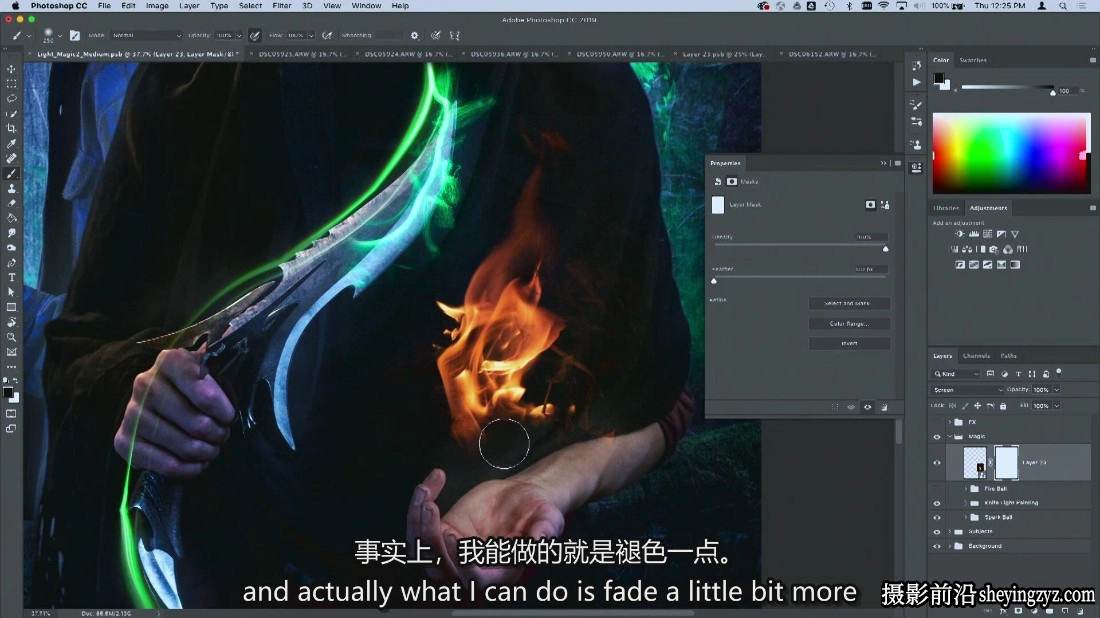The width and height of the screenshot is (1100, 618).
Task: Open Actions play icon in collapsed dock
Action: [916, 82]
